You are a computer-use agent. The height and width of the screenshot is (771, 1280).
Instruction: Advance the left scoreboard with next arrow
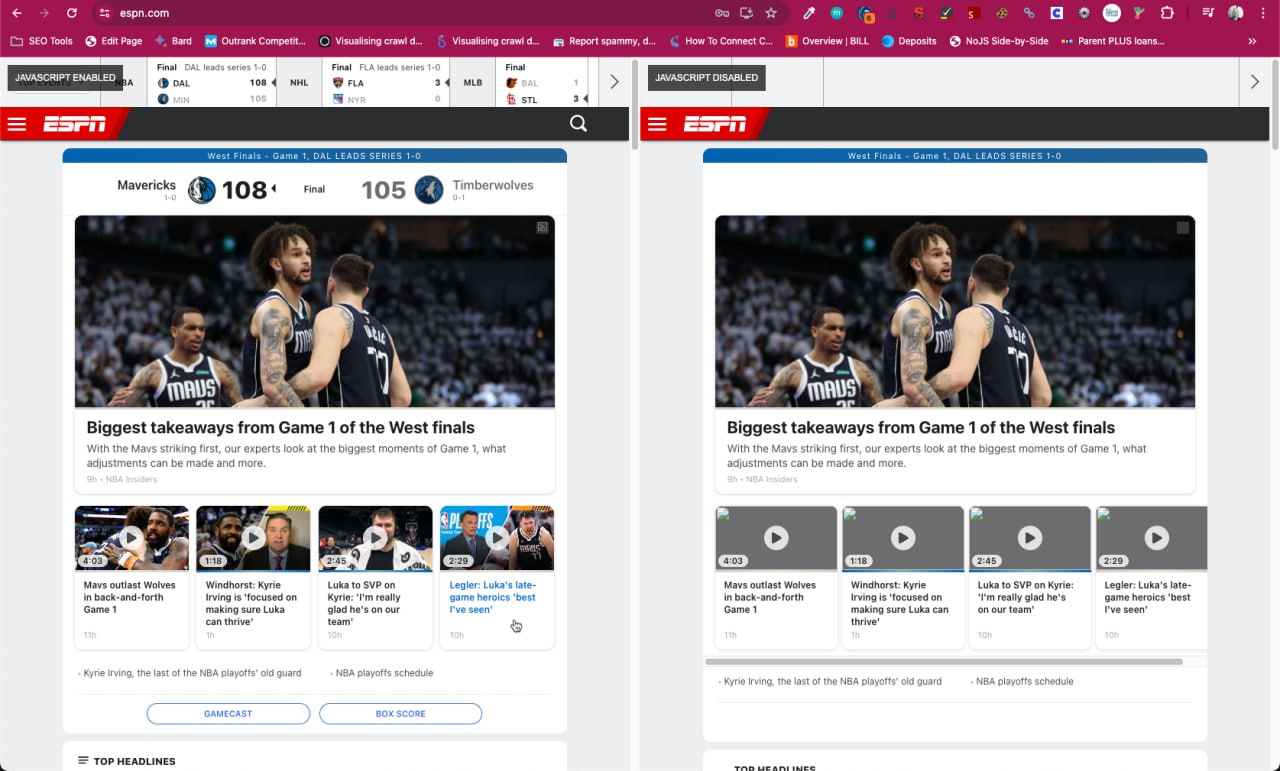point(614,82)
